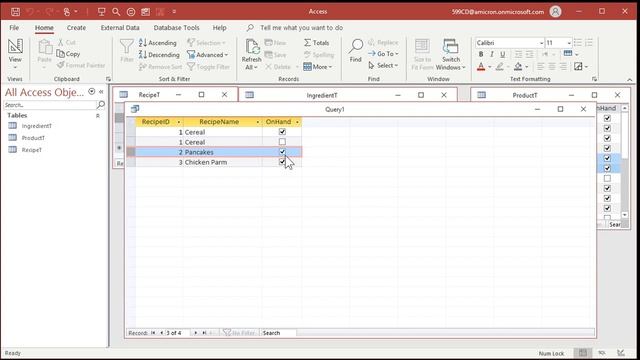640x360 pixels.
Task: Open the Advanced filter dropdown
Action: pyautogui.click(x=207, y=54)
